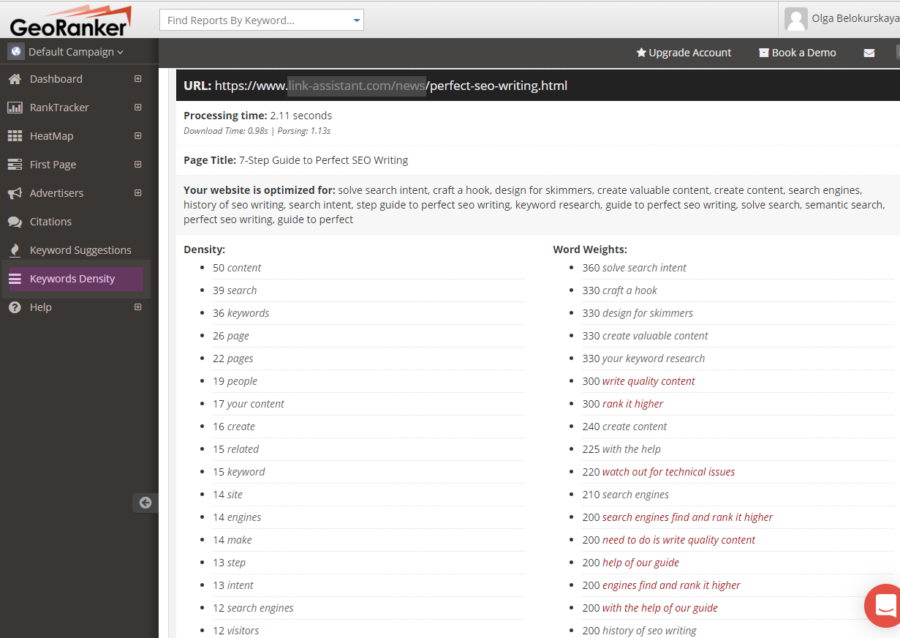
Task: Click the '300 rank it higher' row
Action: coord(738,404)
